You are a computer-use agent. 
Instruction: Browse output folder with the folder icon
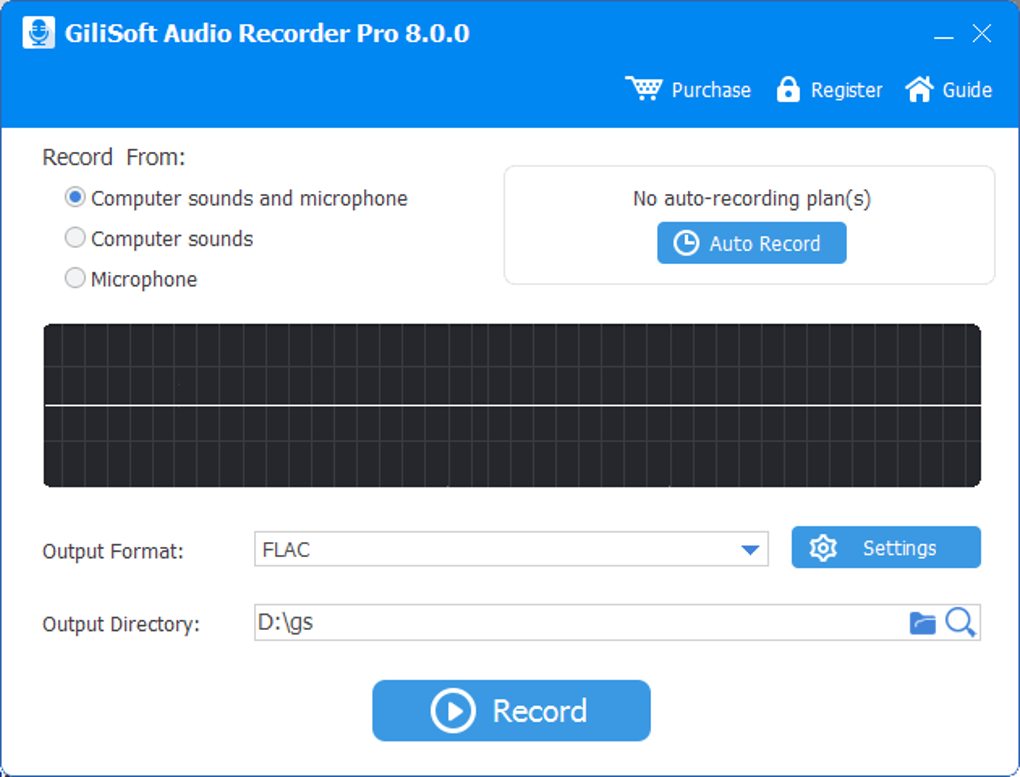pos(922,623)
